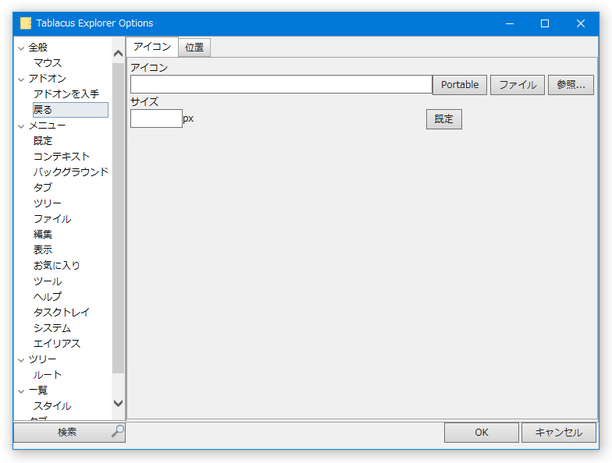This screenshot has height=463, width=612.
Task: Select ツリー under メニュー in the tree
Action: click(x=47, y=203)
